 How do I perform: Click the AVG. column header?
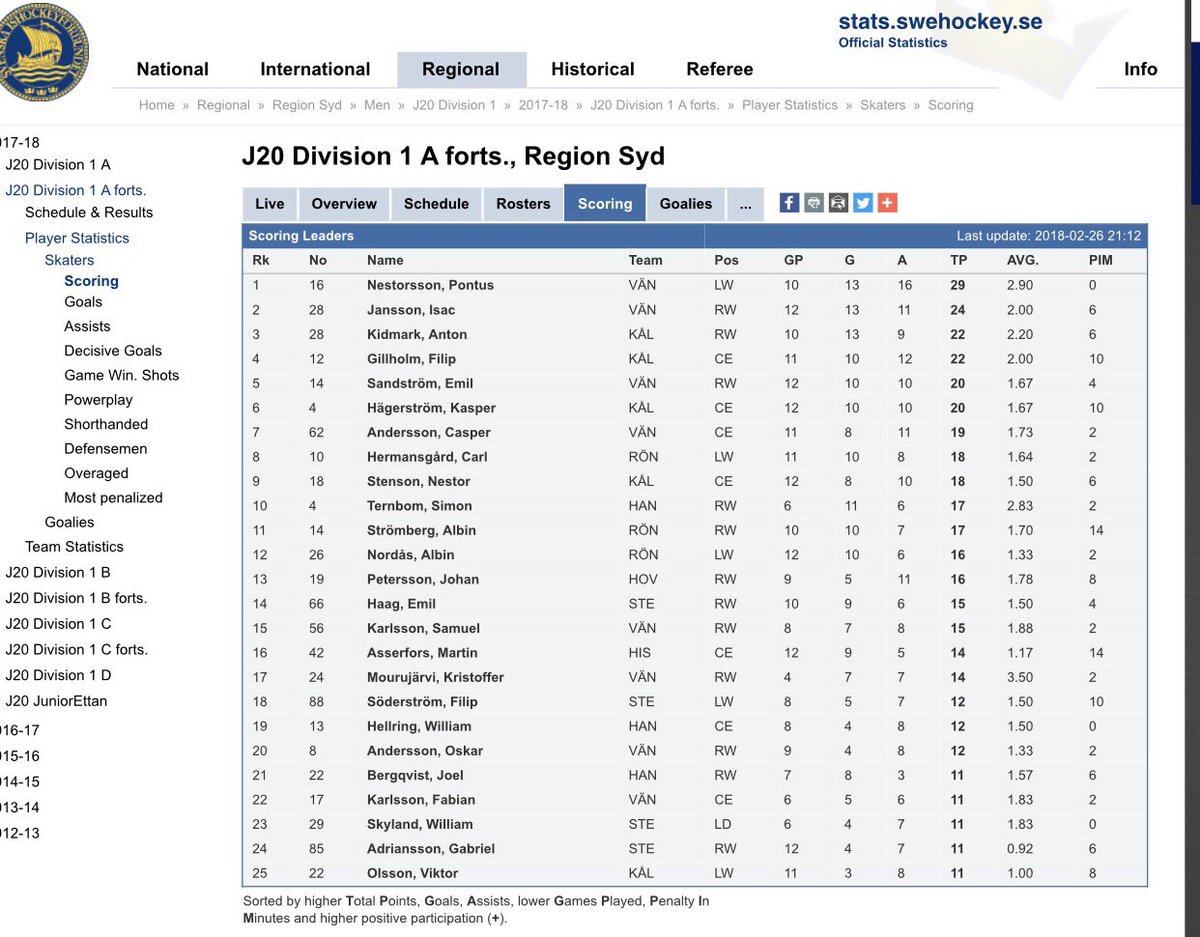click(x=1022, y=260)
